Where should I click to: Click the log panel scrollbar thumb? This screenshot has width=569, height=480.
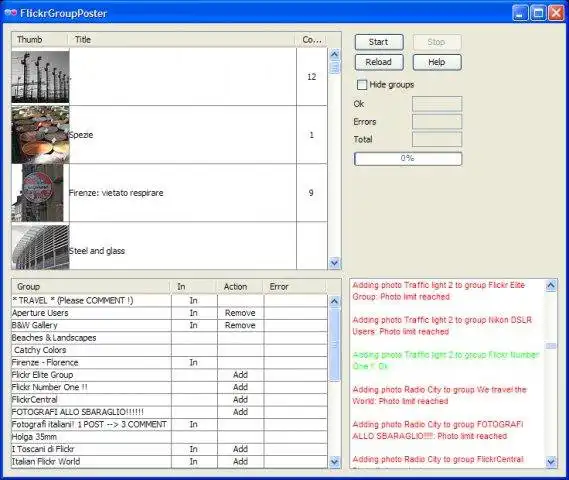pyautogui.click(x=551, y=346)
